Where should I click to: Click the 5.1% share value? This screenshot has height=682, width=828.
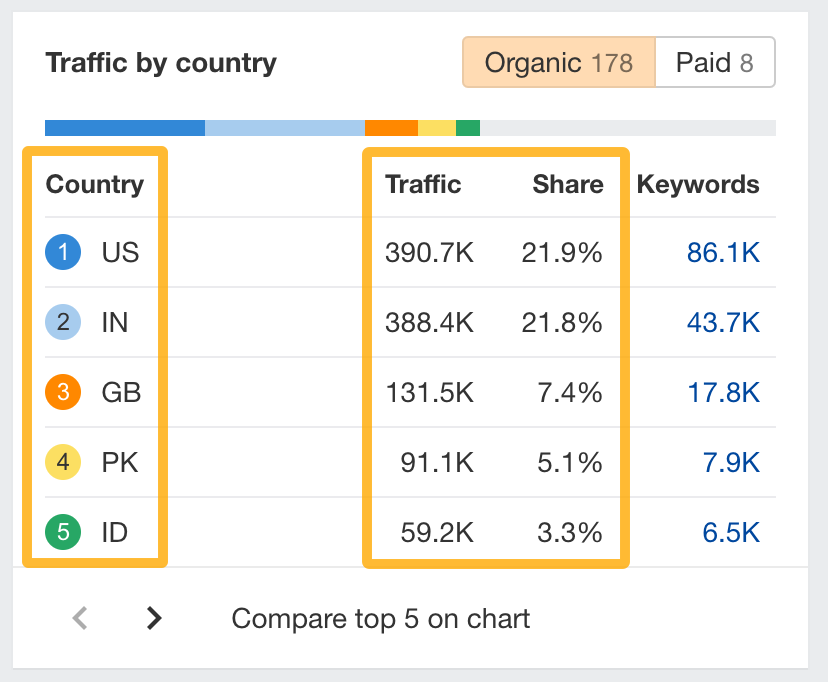[x=570, y=462]
